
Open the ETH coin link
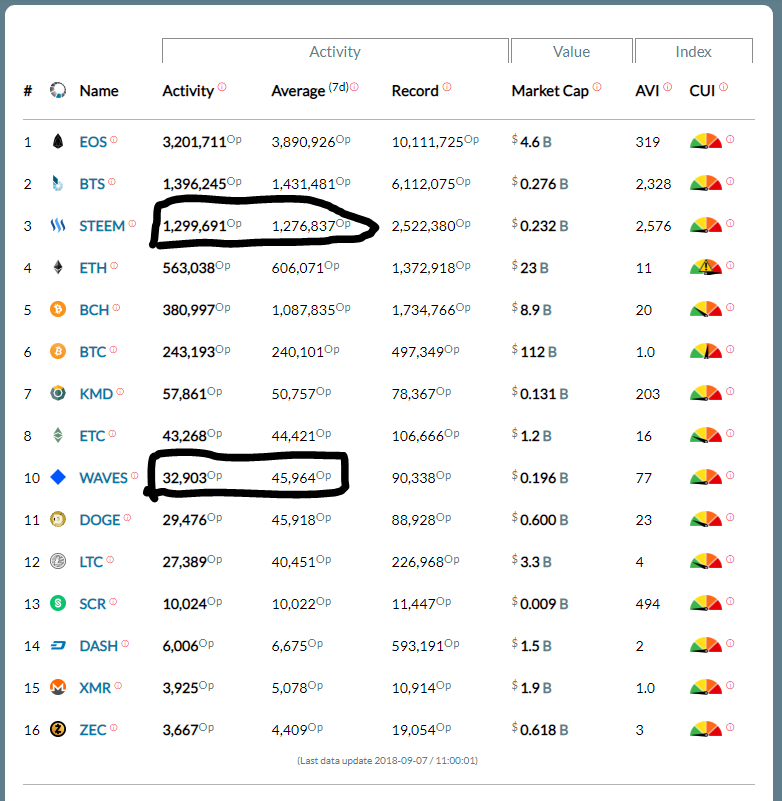pos(93,268)
